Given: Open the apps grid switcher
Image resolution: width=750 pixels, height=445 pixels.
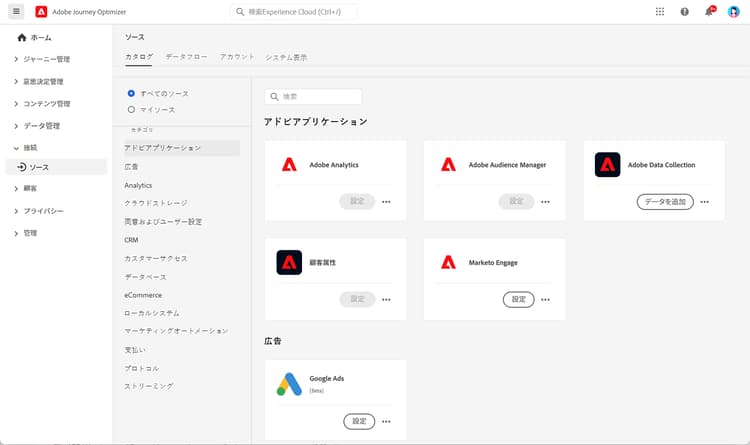Looking at the screenshot, I should (660, 11).
